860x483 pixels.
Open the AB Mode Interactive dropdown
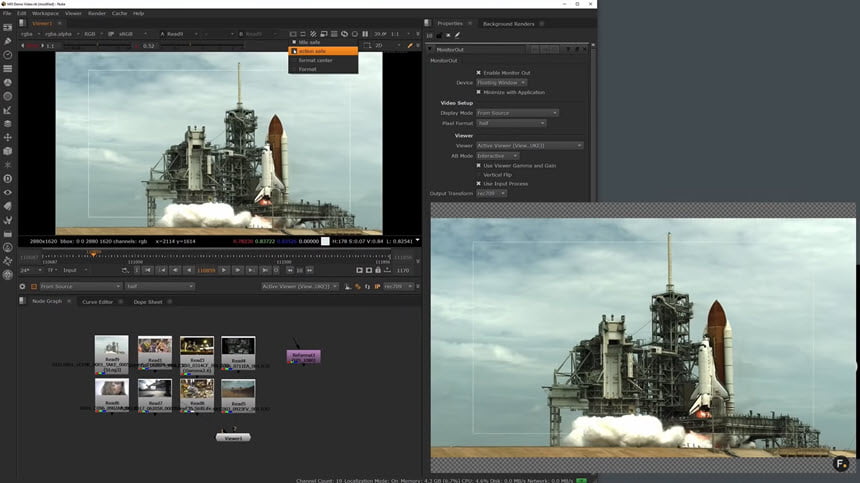click(497, 156)
